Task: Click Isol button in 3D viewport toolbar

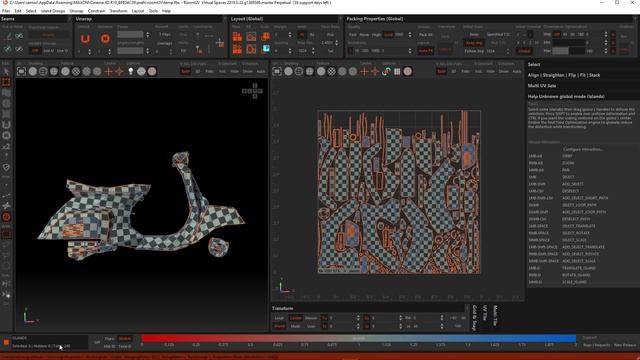Action: click(222, 71)
